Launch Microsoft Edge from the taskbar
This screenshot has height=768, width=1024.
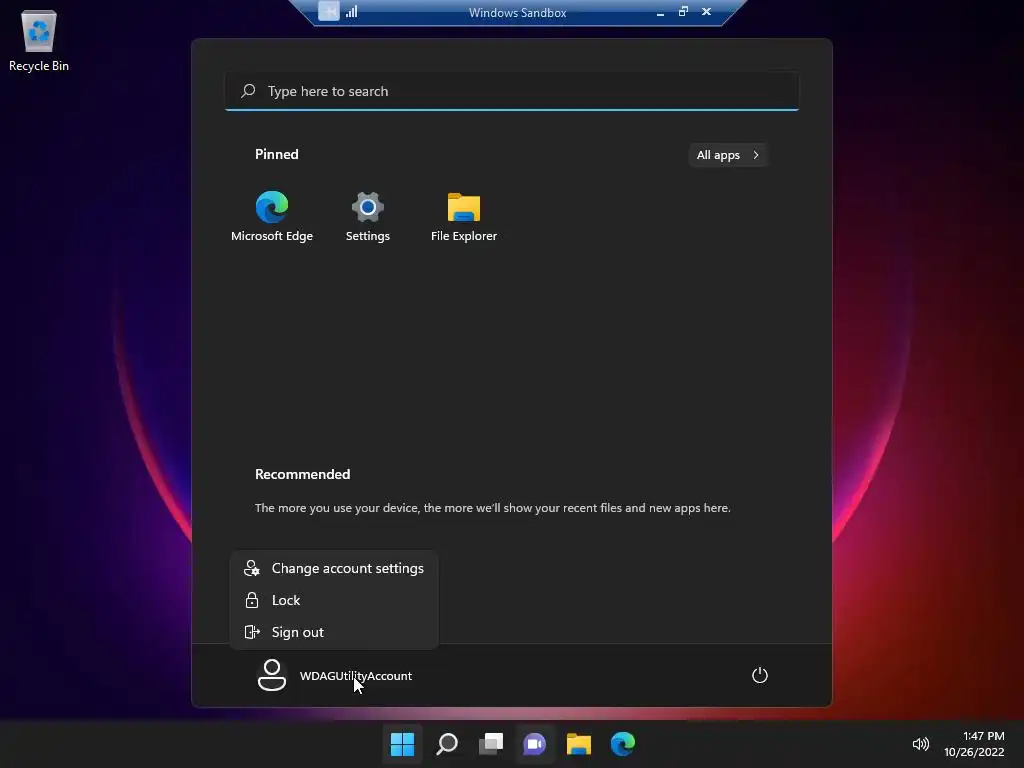[622, 744]
